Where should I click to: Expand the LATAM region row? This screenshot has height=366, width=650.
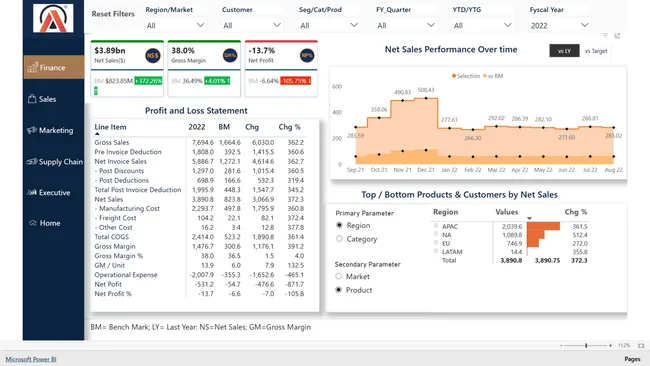tap(436, 251)
